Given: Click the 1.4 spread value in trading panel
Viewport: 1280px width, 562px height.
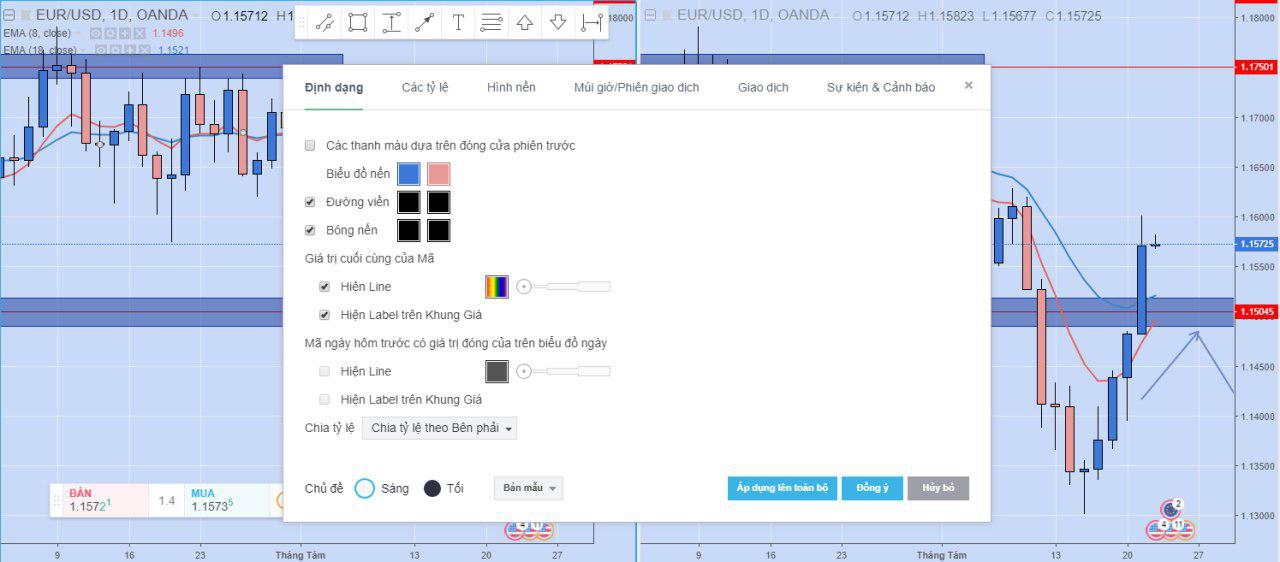Looking at the screenshot, I should (x=166, y=501).
